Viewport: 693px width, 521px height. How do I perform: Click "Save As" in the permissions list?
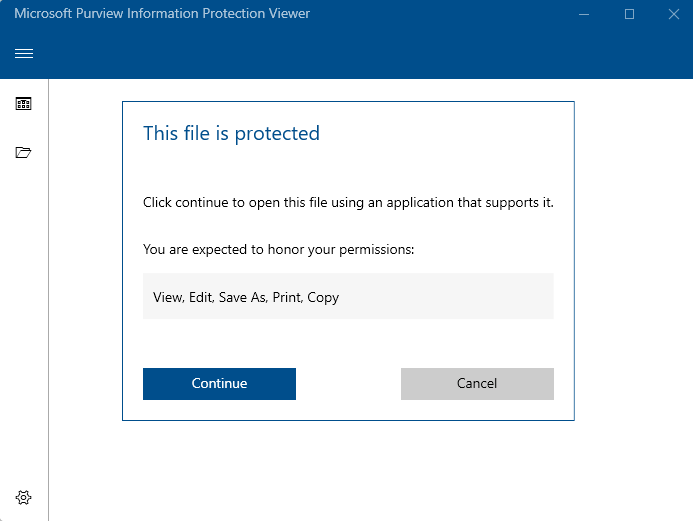[243, 297]
